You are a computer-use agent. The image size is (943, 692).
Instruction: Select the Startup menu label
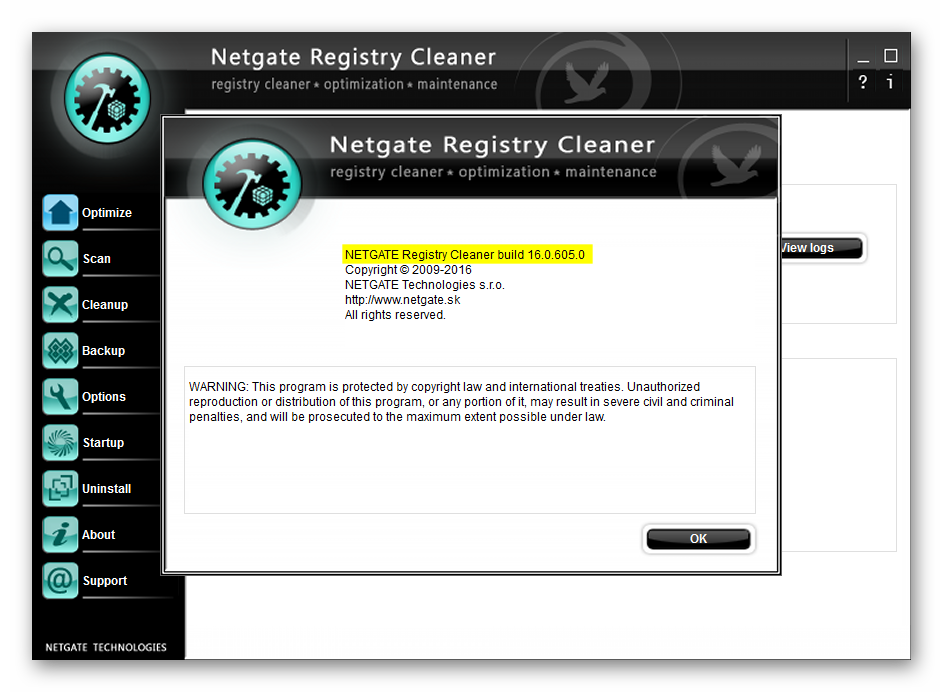pos(103,443)
